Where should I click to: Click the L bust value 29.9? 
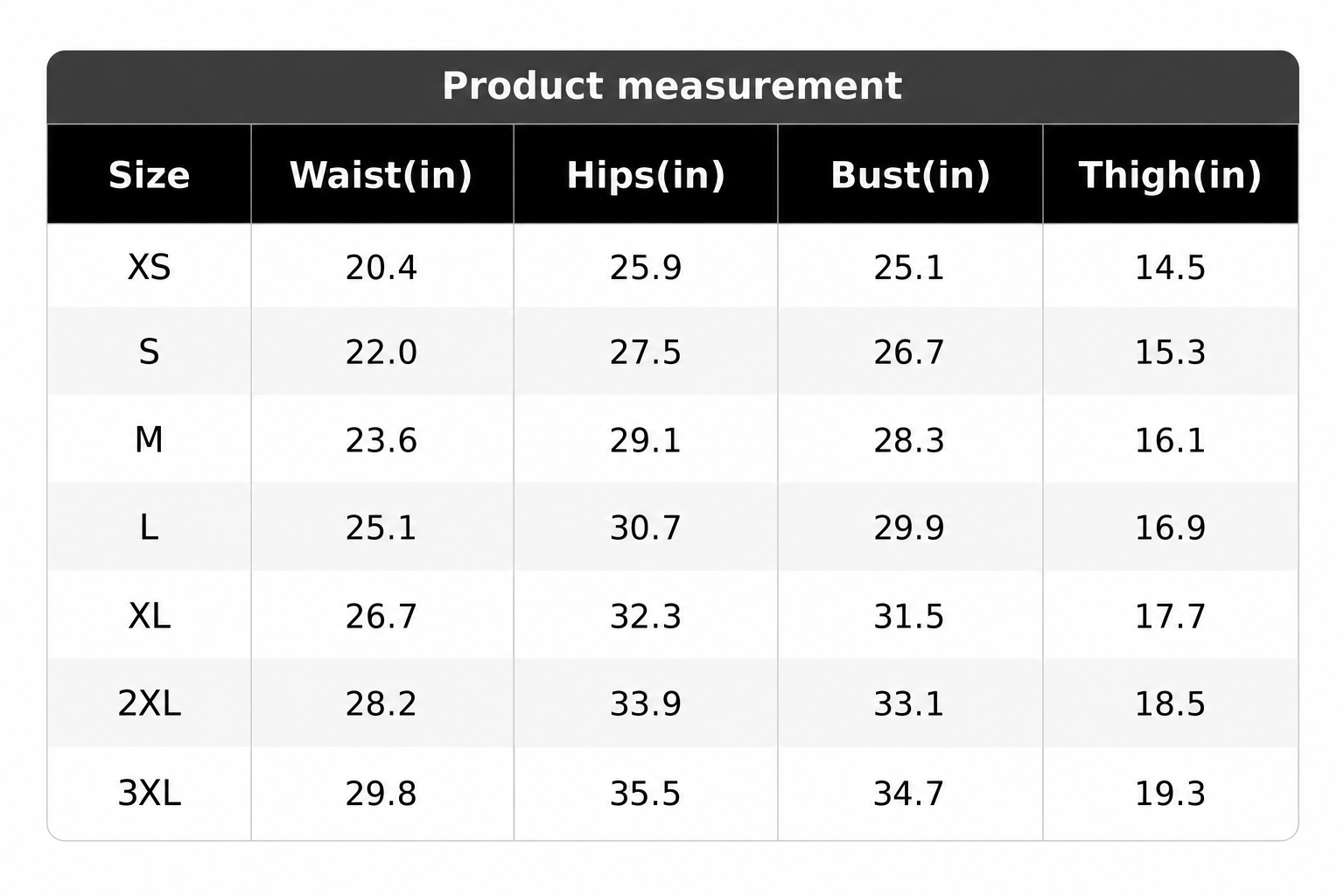909,528
